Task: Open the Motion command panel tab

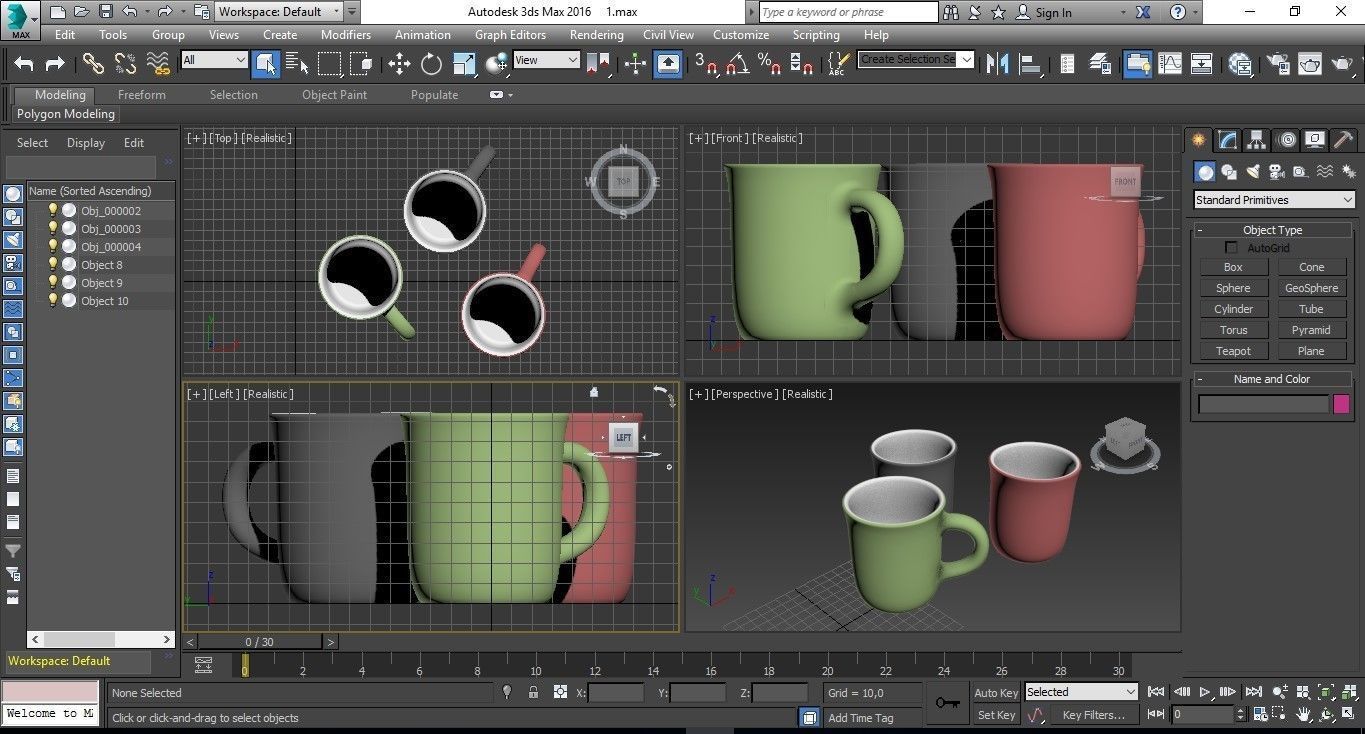Action: [1287, 140]
